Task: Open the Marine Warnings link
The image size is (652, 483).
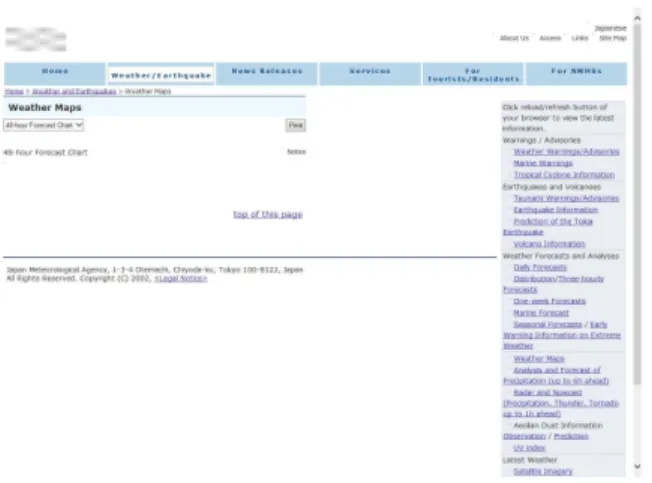Action: (x=543, y=163)
